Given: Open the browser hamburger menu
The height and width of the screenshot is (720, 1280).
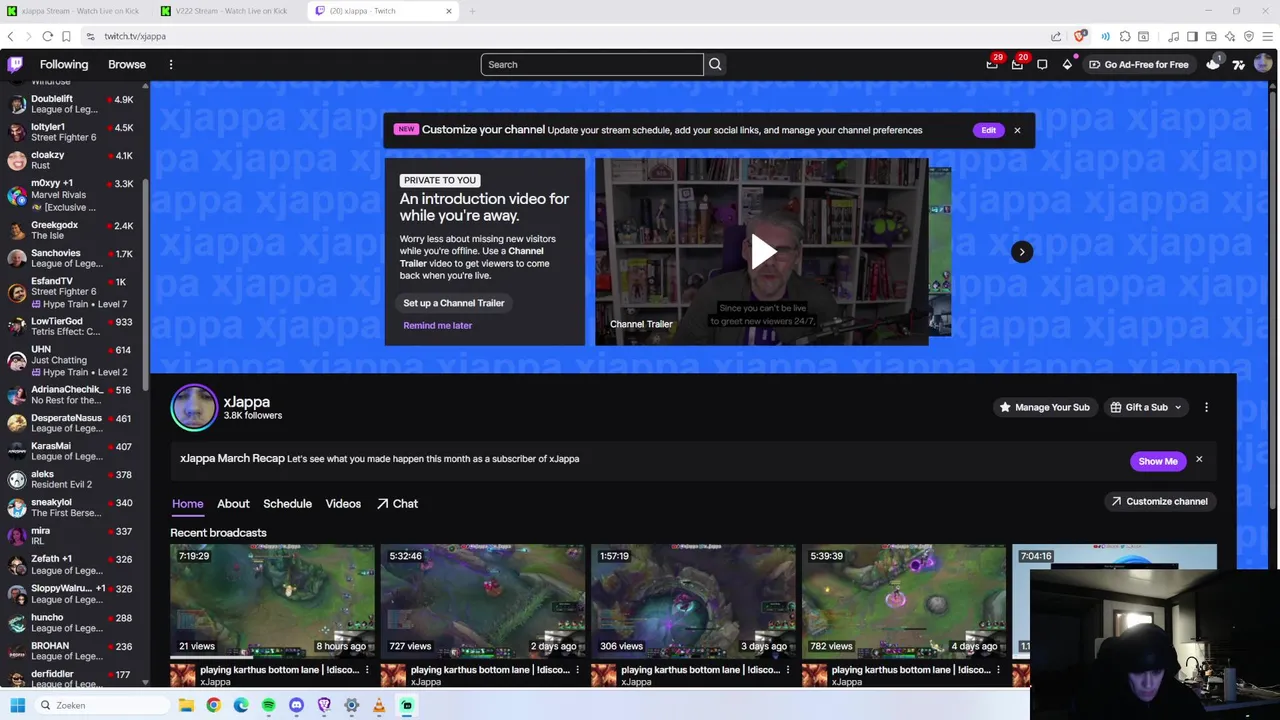Looking at the screenshot, I should pyautogui.click(x=1268, y=36).
